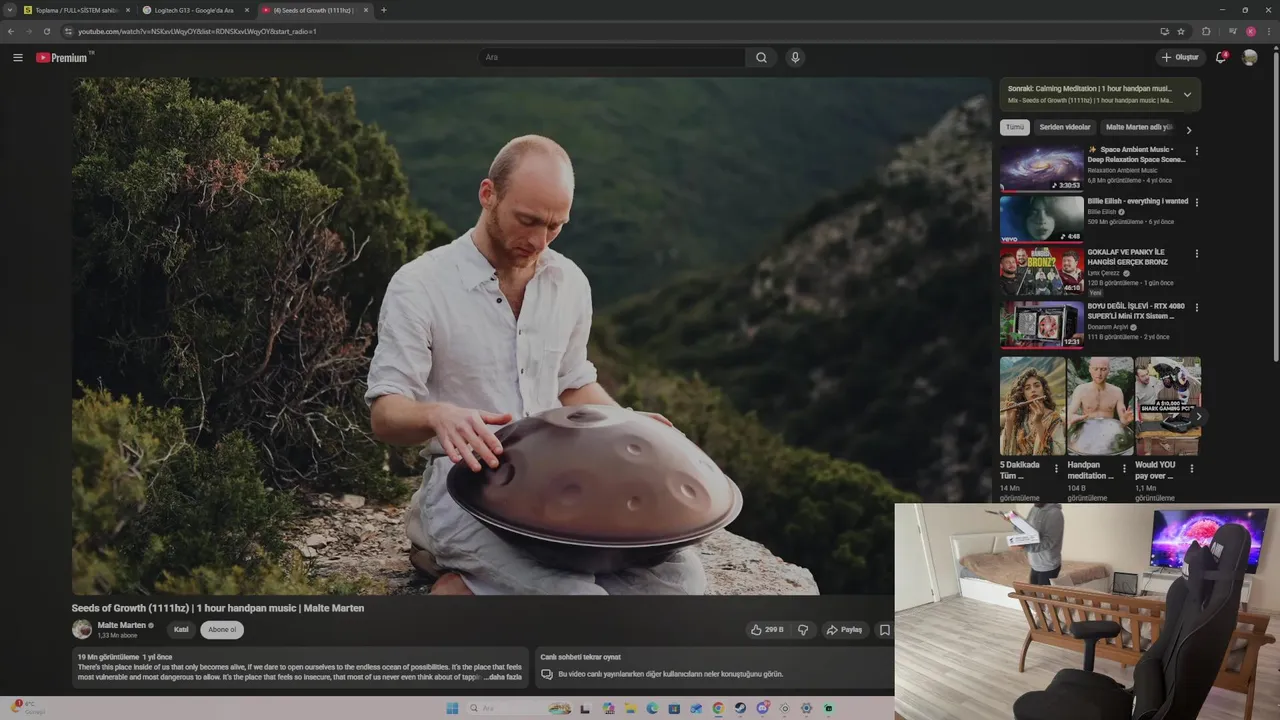1280x720 pixels.
Task: Open the Chrome three-dot menu
Action: 1269,31
